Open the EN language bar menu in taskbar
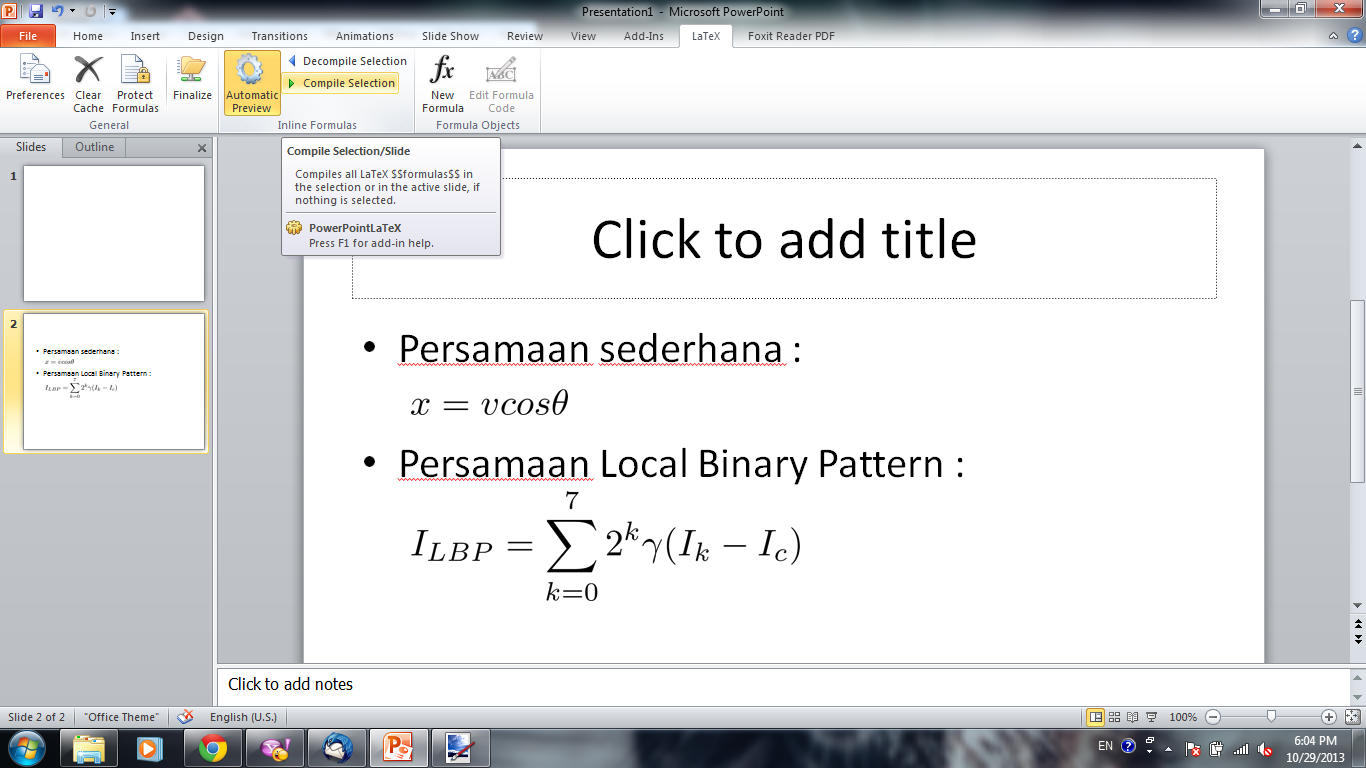Screen dimensions: 1366x768 click(x=1106, y=747)
